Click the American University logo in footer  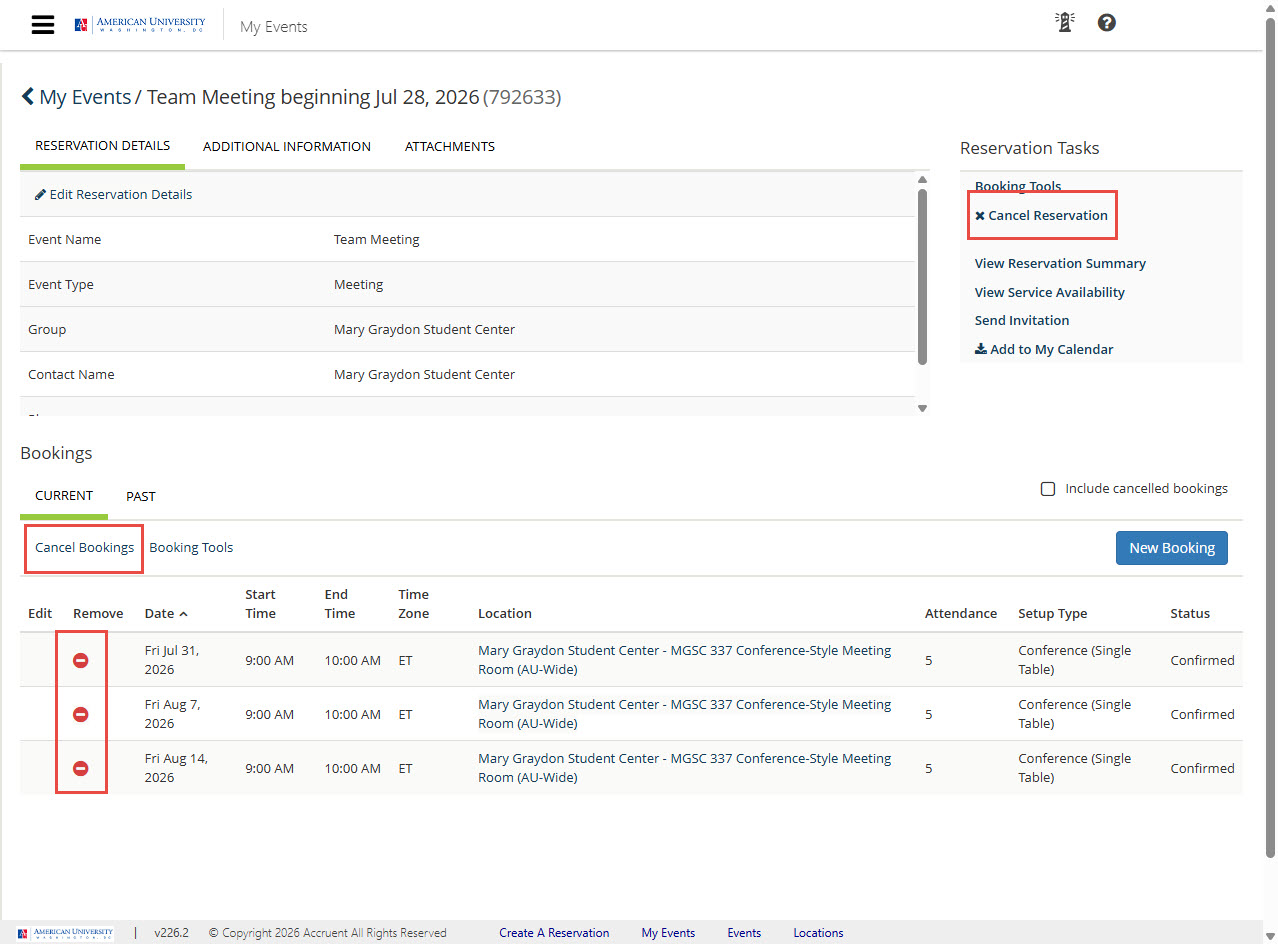click(66, 933)
